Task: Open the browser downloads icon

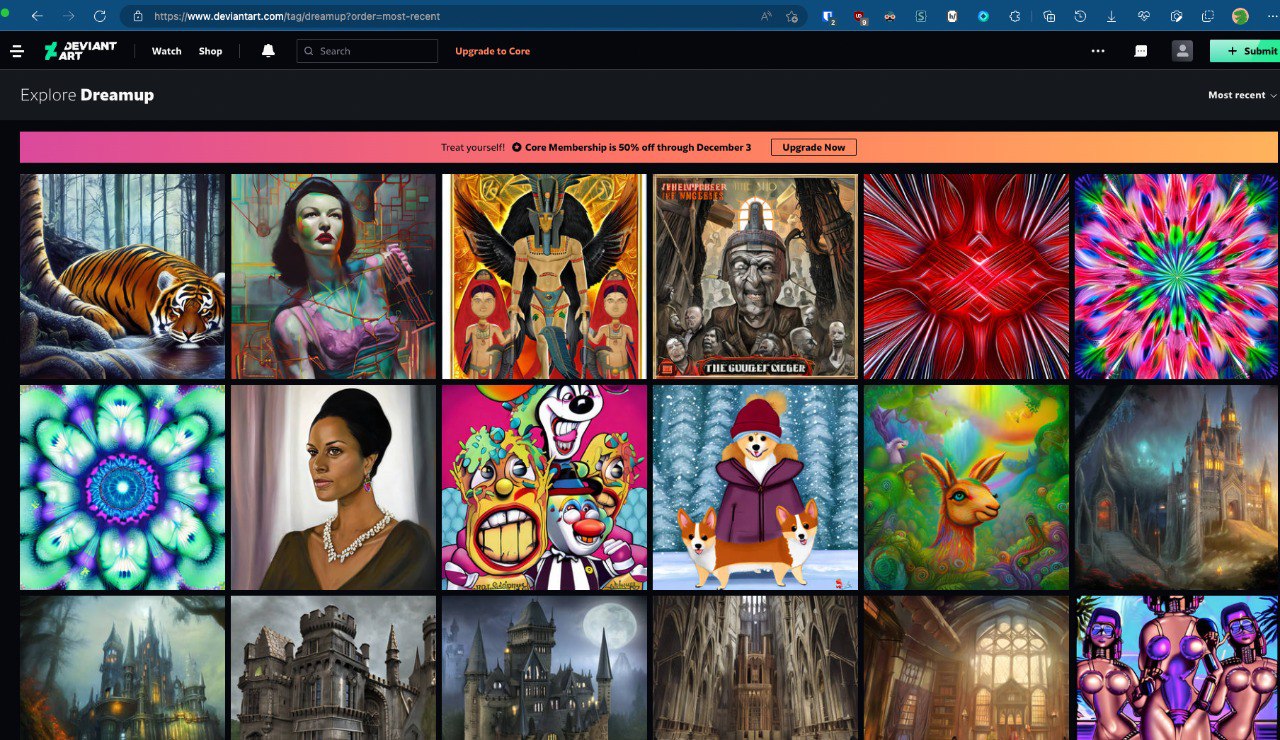Action: point(1112,16)
